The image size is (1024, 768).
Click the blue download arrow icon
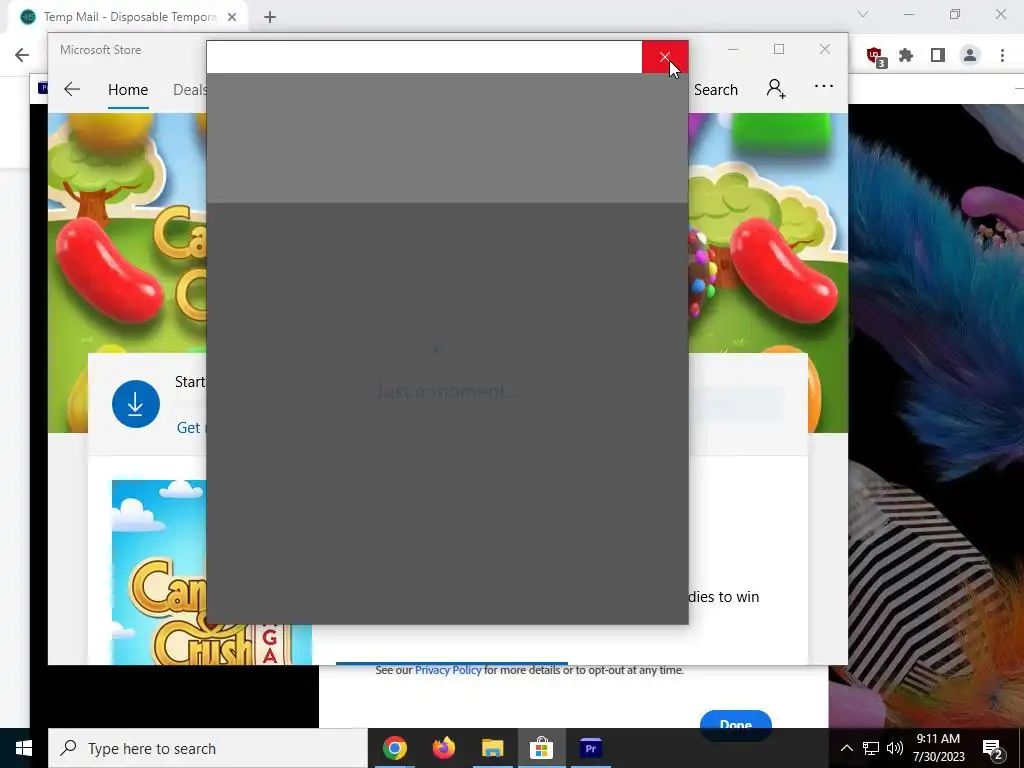(x=136, y=404)
